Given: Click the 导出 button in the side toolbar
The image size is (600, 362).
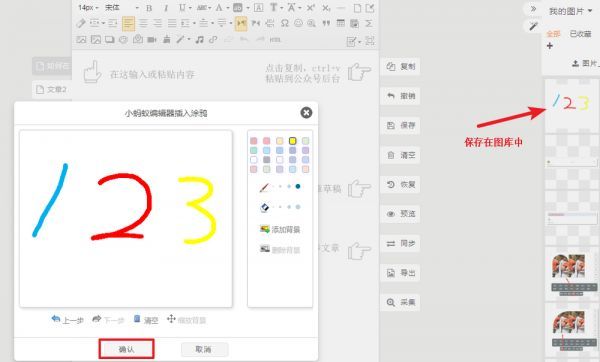Looking at the screenshot, I should [x=400, y=273].
